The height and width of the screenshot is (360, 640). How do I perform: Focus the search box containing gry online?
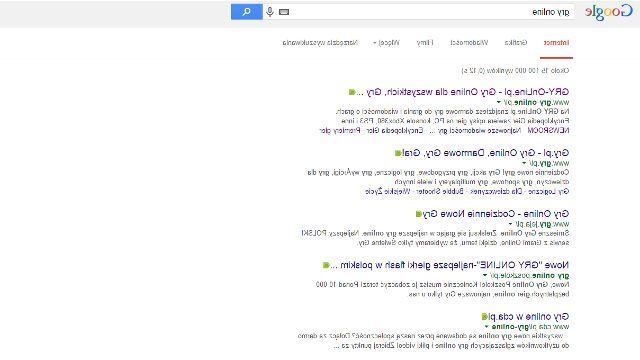418,12
